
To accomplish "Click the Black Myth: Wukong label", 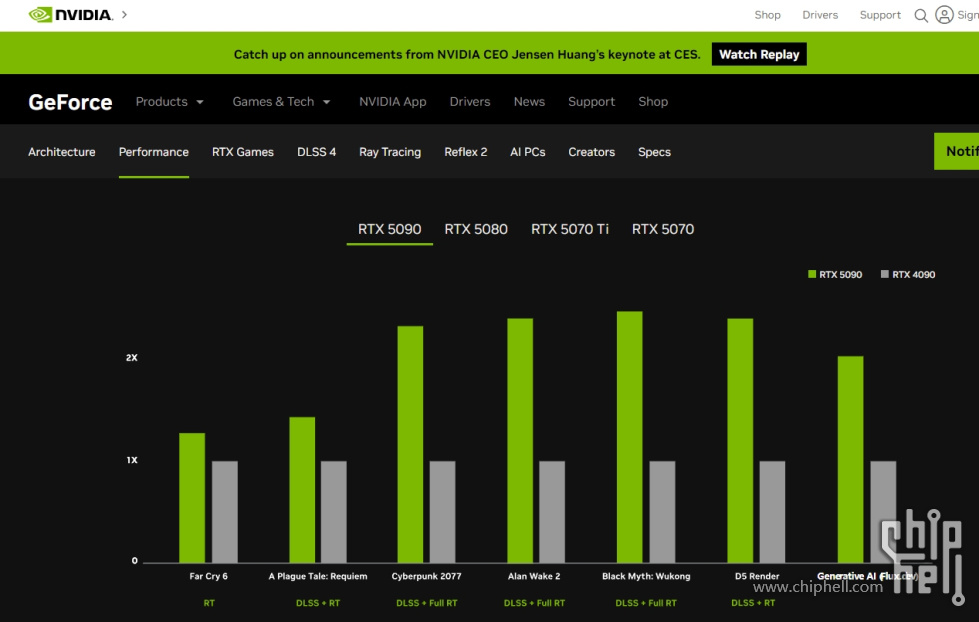I will [x=646, y=576].
